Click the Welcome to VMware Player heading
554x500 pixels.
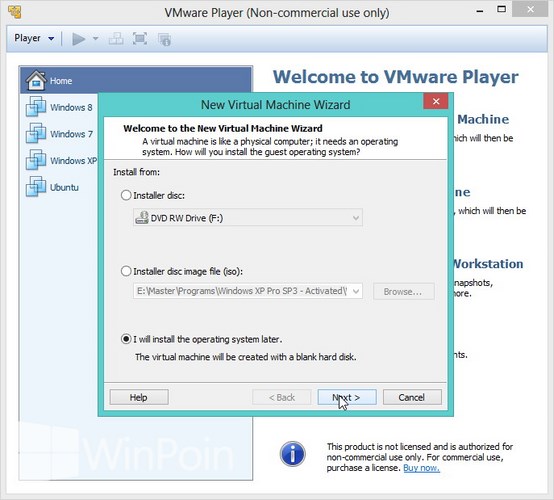click(396, 77)
